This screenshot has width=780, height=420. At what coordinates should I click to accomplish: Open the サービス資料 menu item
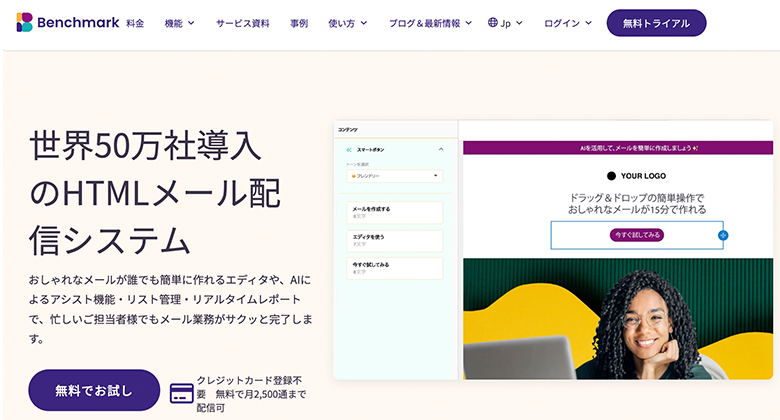pyautogui.click(x=243, y=22)
